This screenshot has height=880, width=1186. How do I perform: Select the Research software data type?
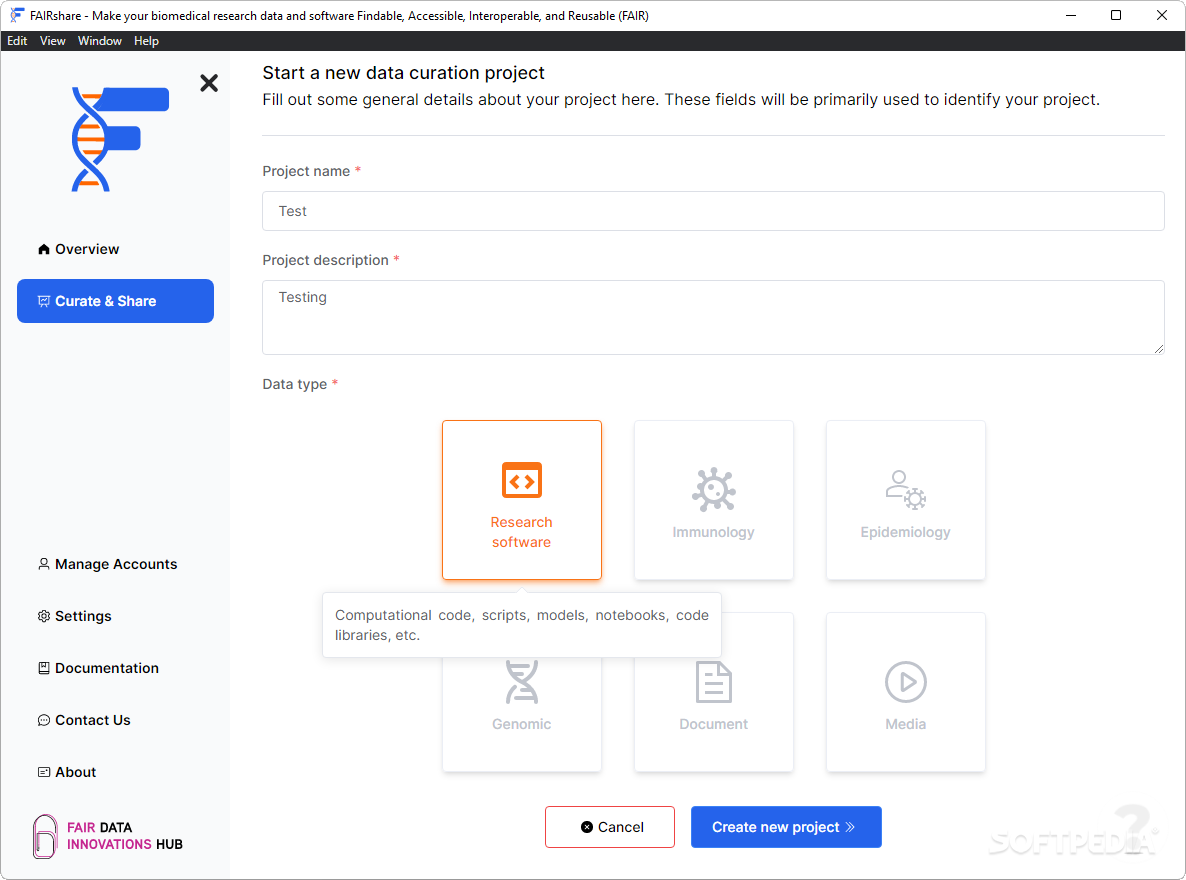522,500
